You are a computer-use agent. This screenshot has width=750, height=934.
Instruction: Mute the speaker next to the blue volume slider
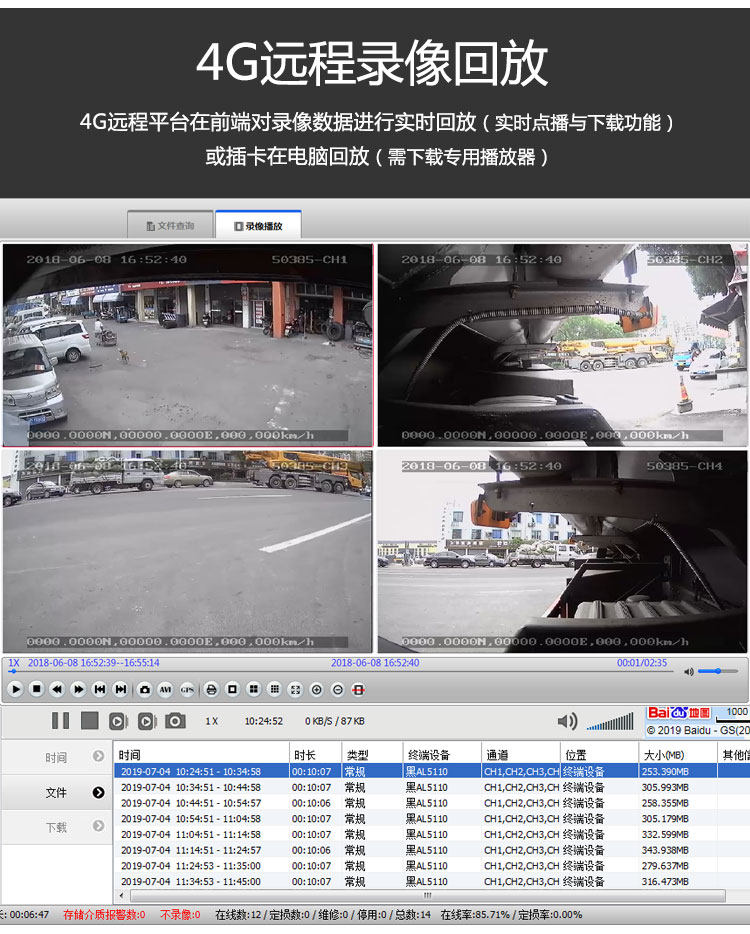point(689,671)
